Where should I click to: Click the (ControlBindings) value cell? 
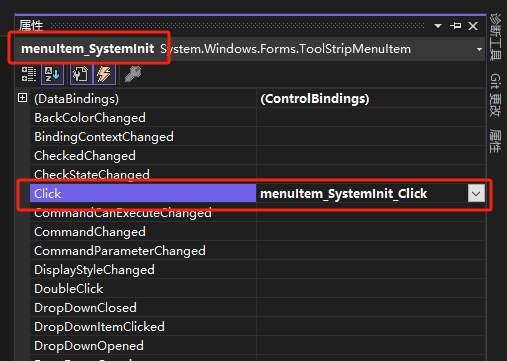371,98
